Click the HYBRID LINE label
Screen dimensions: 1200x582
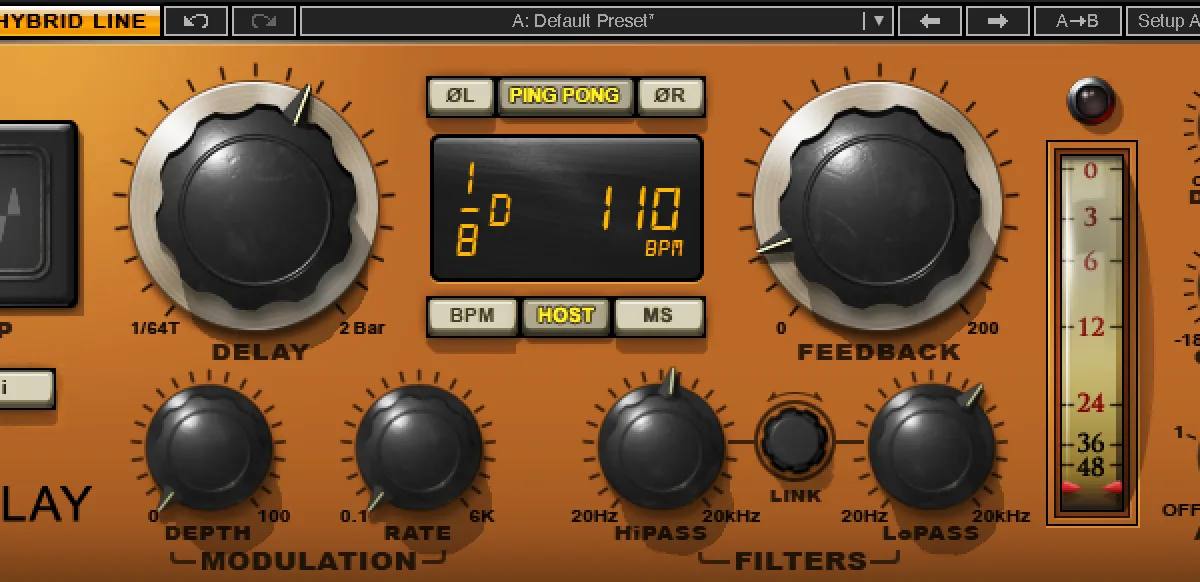(76, 20)
